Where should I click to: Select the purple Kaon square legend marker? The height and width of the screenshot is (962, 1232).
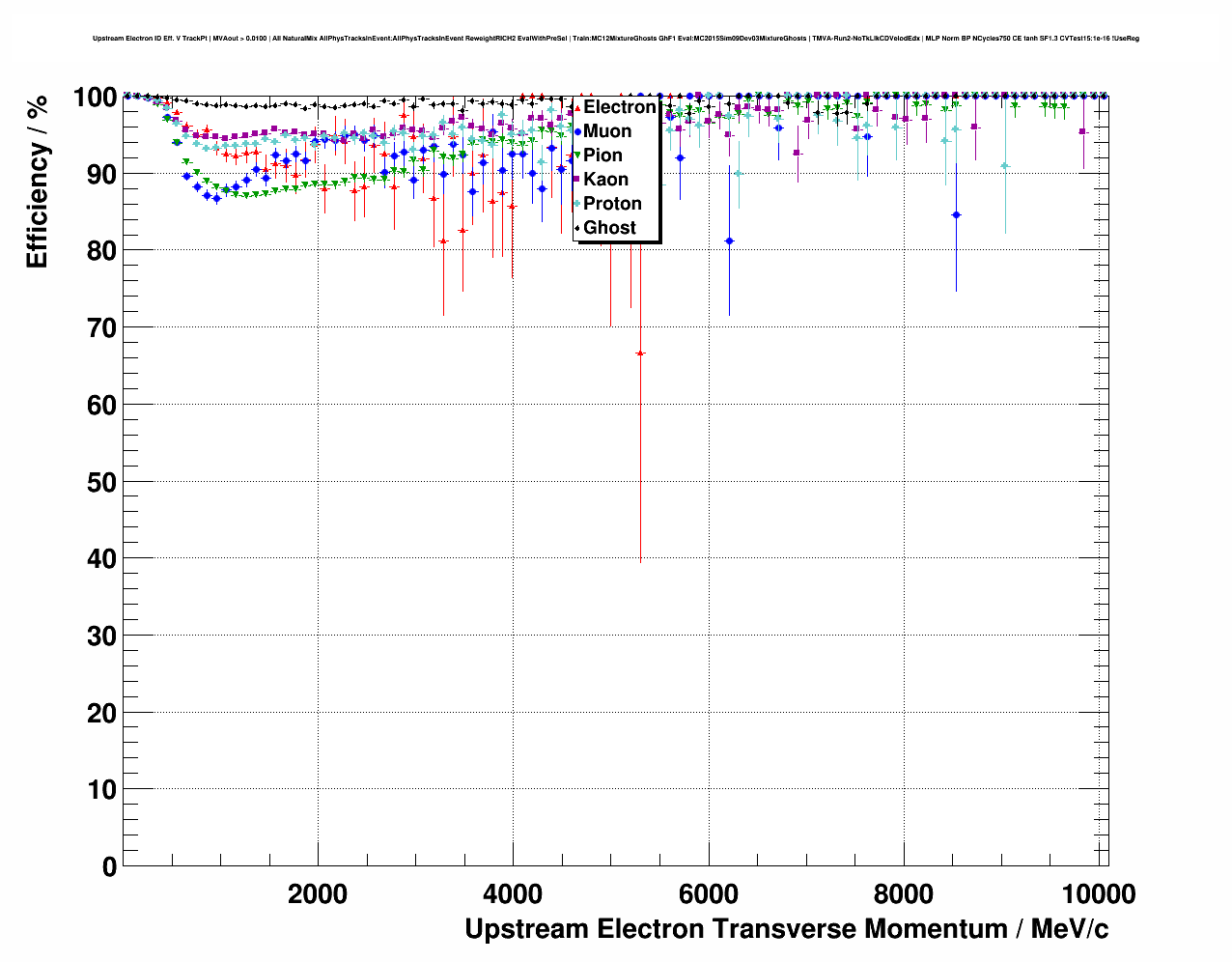577,180
